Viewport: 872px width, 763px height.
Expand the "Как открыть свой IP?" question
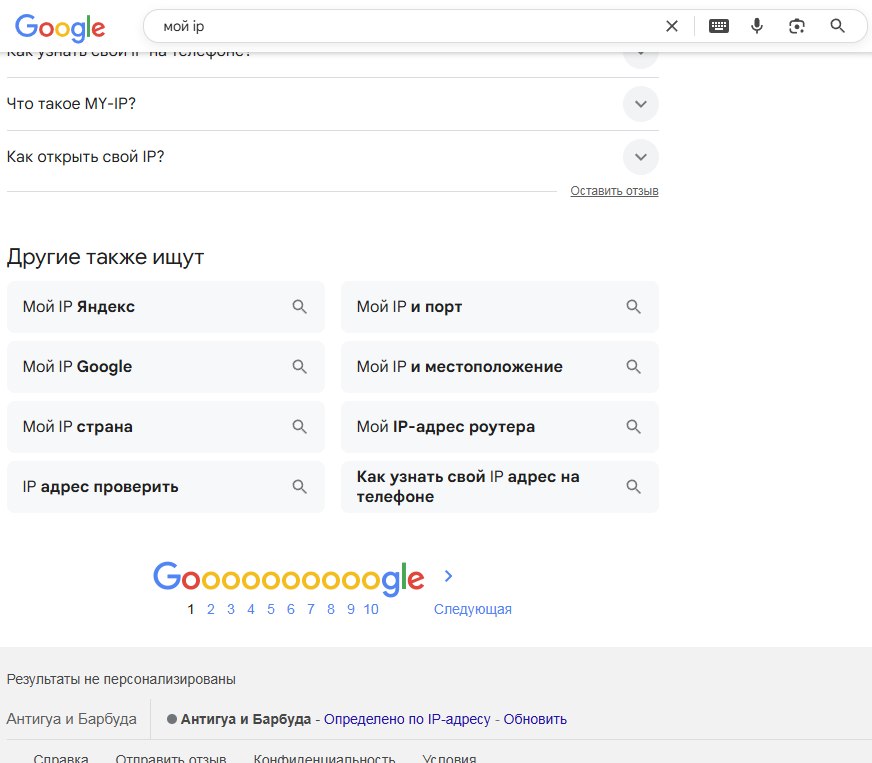pos(640,156)
